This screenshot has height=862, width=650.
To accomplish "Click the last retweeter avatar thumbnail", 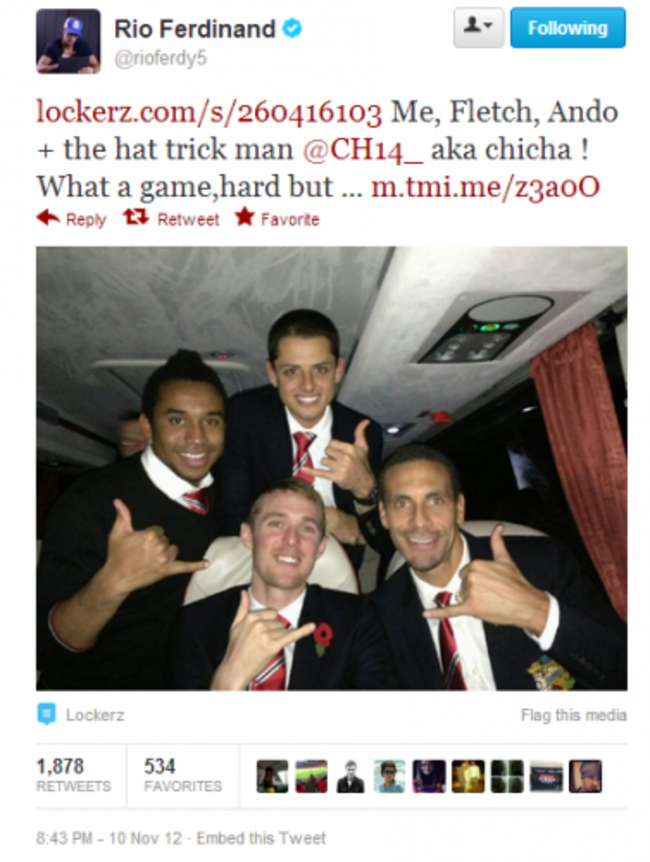I will pos(585,776).
